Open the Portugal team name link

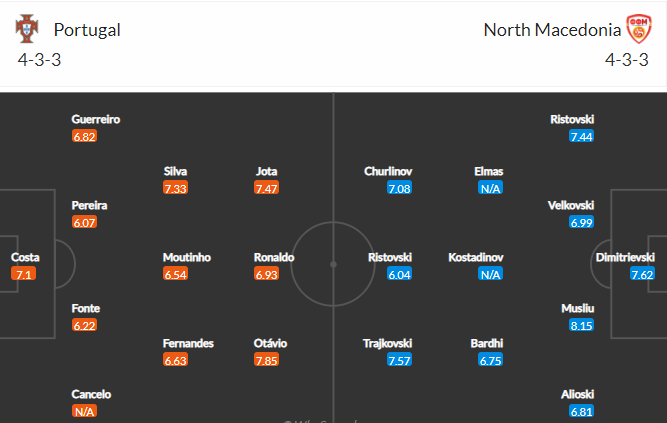pos(87,30)
